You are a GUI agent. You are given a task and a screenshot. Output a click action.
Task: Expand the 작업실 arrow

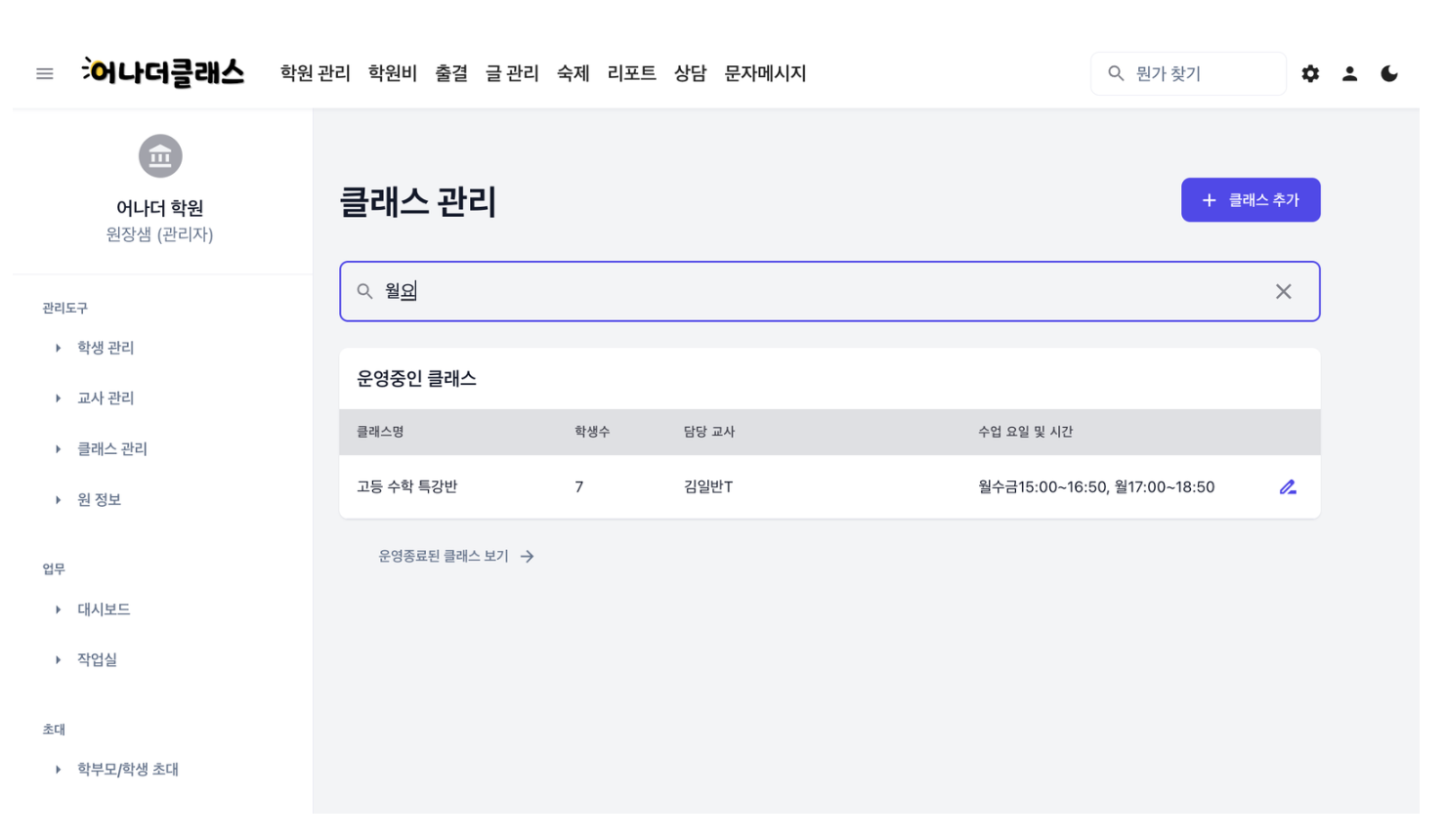tap(58, 660)
